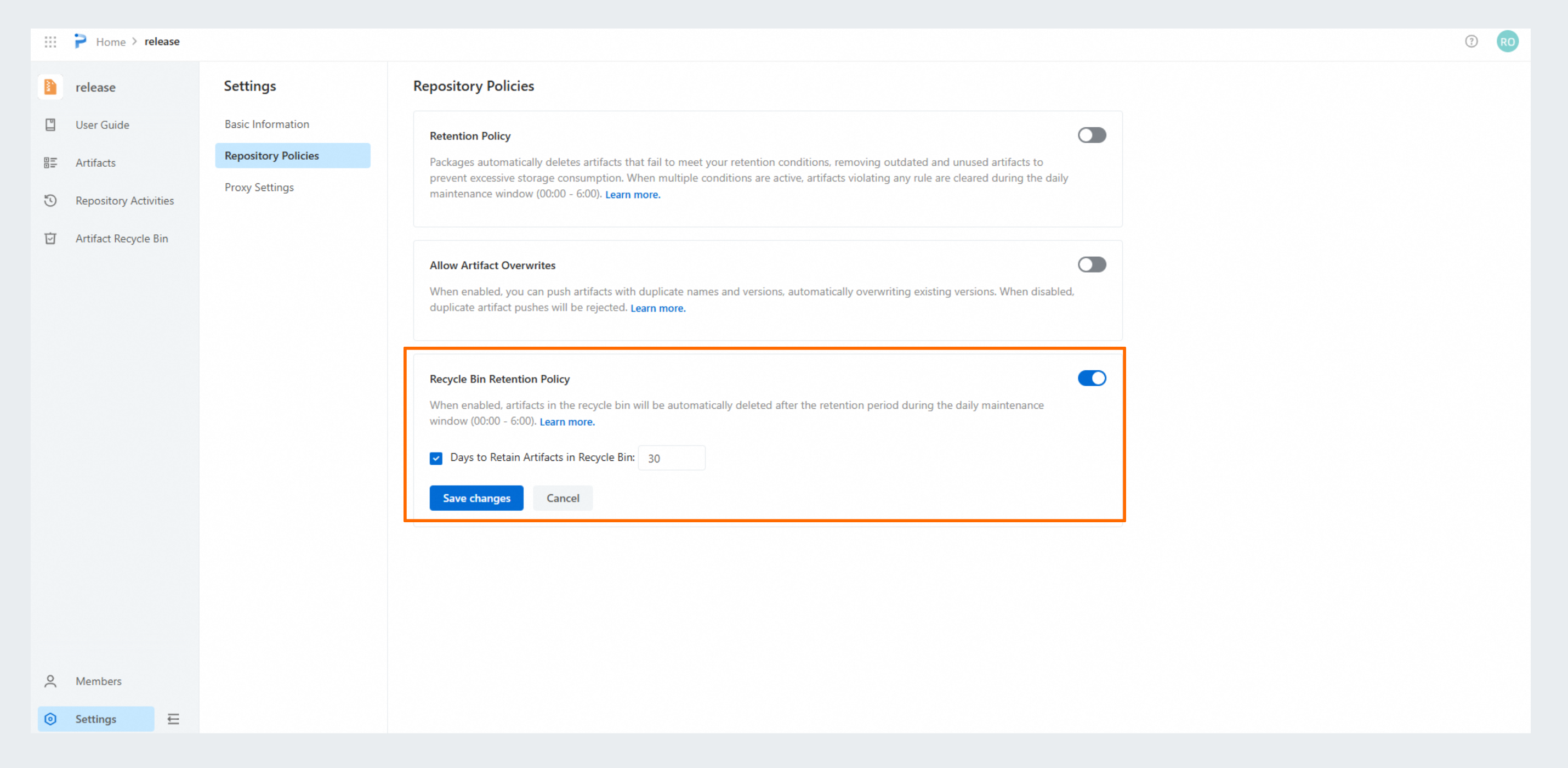This screenshot has width=1568, height=768.
Task: Click the Artifact Recycle Bin icon
Action: coord(50,238)
